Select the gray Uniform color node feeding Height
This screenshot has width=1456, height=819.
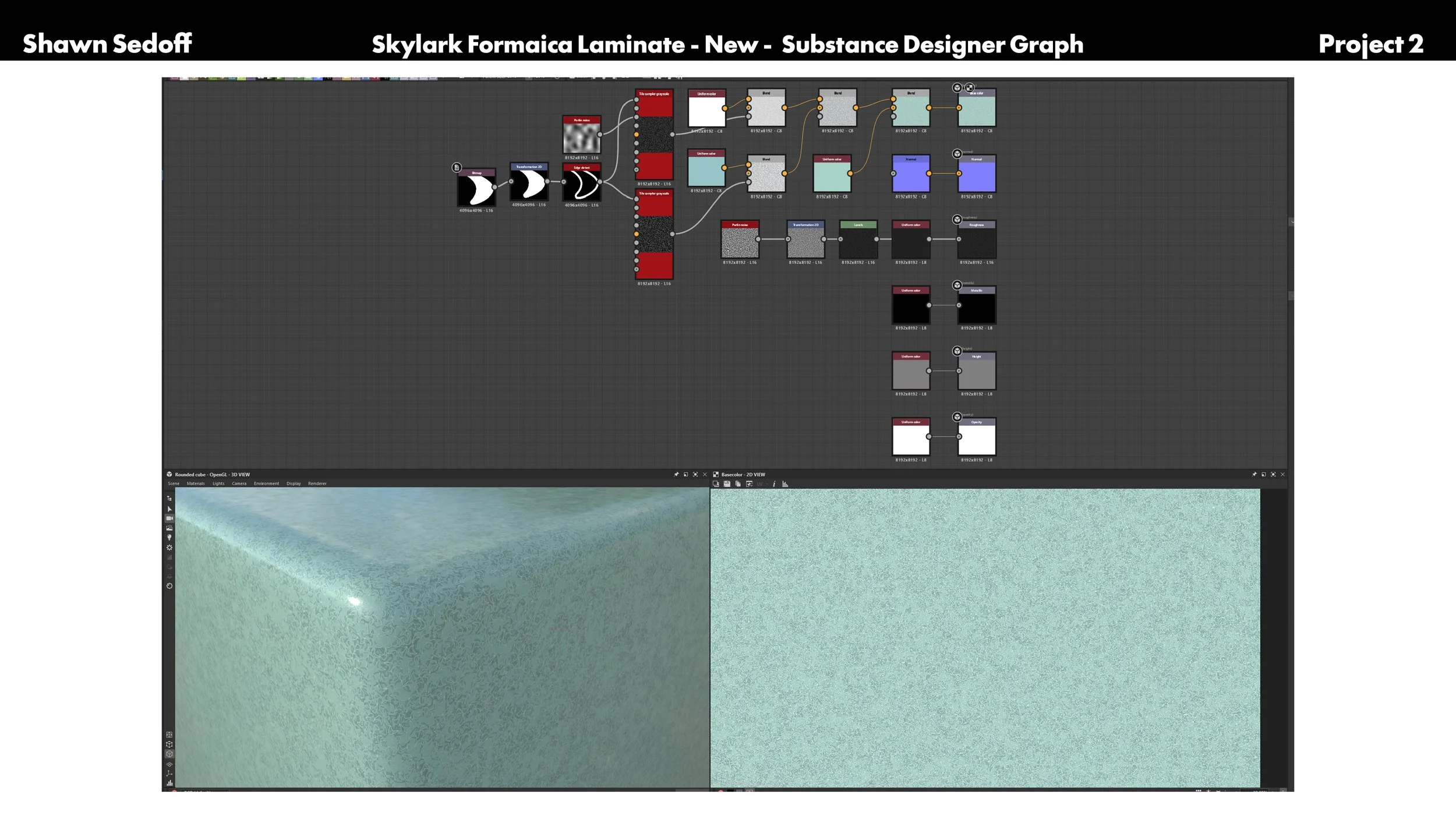911,371
